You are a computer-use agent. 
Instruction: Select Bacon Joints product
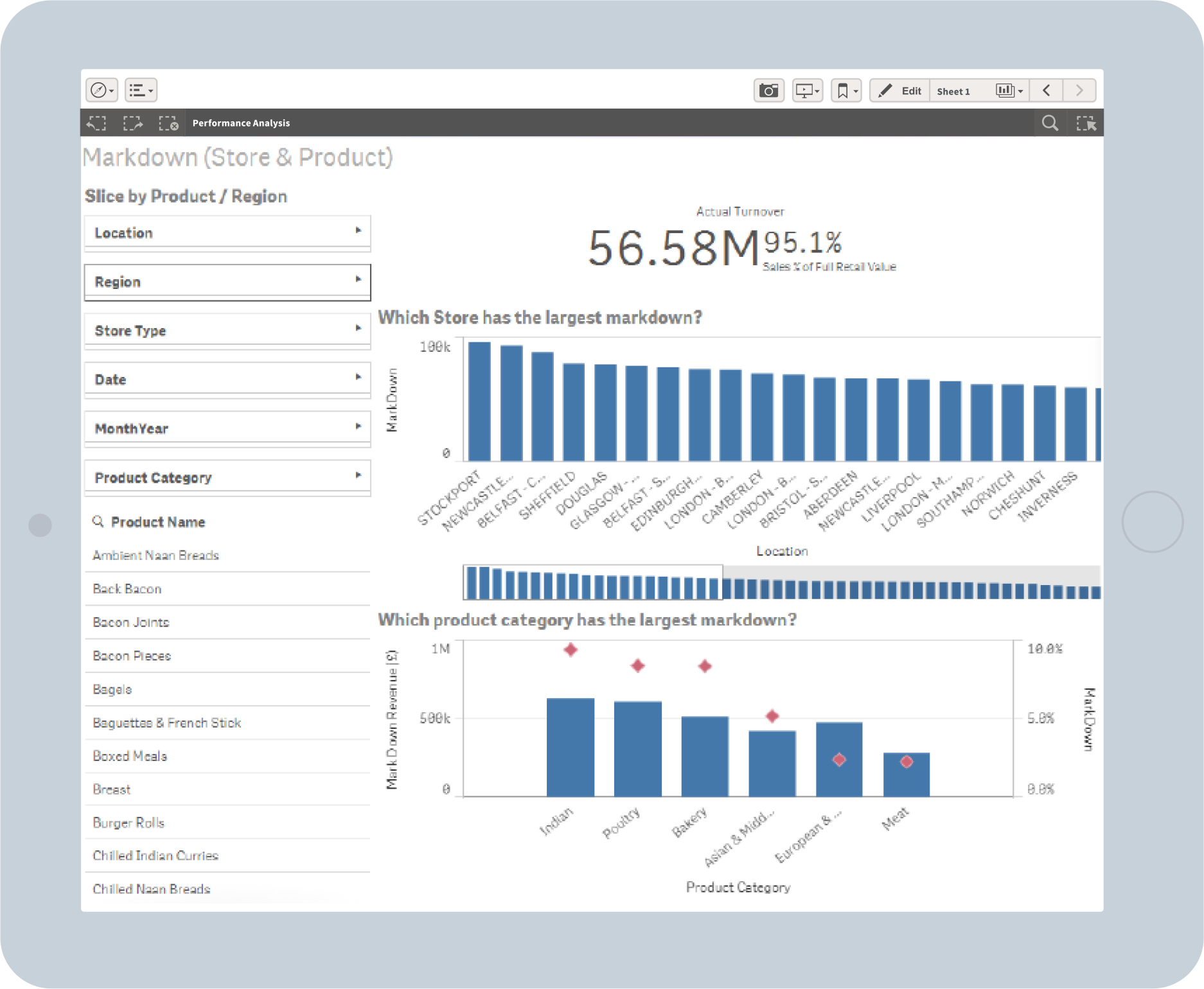227,622
